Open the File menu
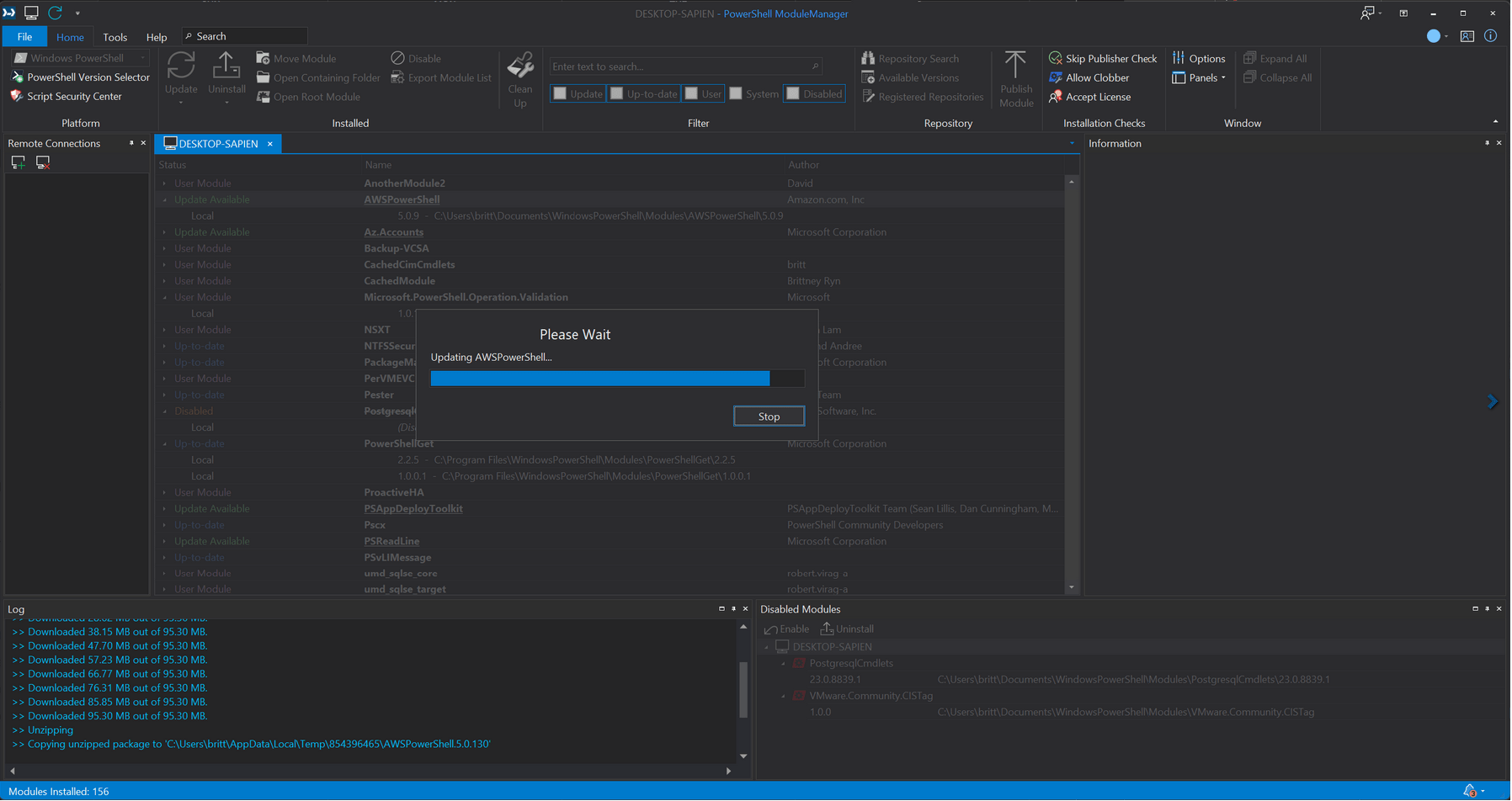 pyautogui.click(x=24, y=37)
